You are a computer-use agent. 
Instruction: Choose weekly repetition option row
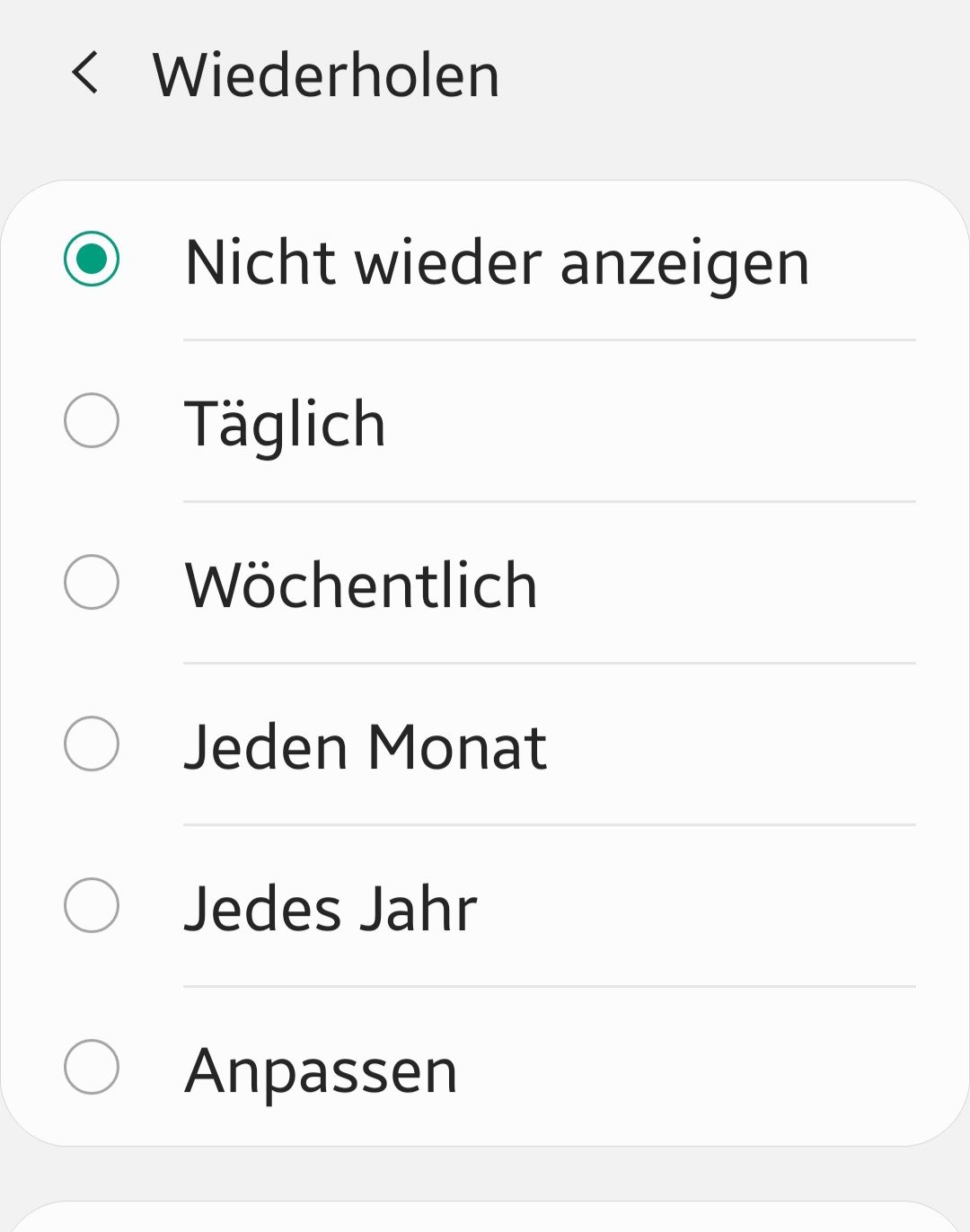coord(485,582)
